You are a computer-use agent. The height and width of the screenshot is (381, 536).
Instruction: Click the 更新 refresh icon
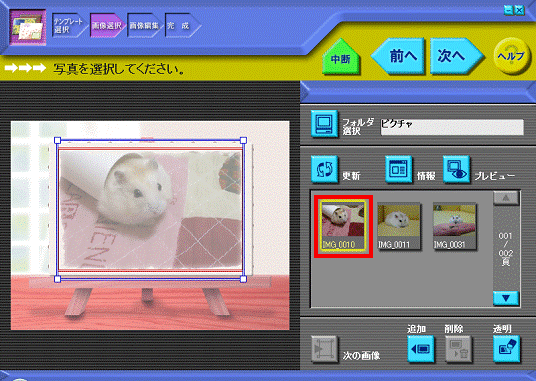324,169
